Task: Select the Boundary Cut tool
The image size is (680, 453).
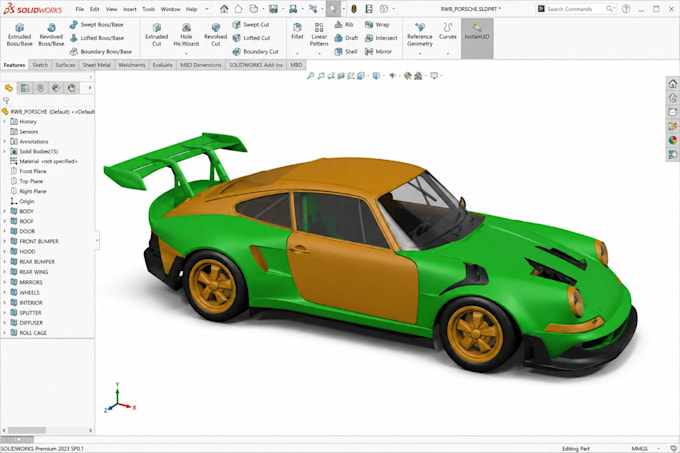Action: click(255, 52)
